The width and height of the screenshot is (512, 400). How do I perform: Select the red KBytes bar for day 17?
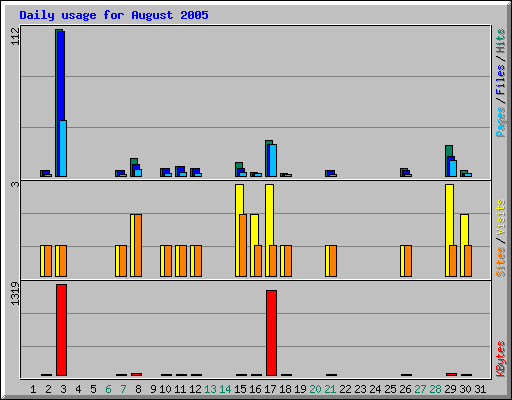(271, 333)
